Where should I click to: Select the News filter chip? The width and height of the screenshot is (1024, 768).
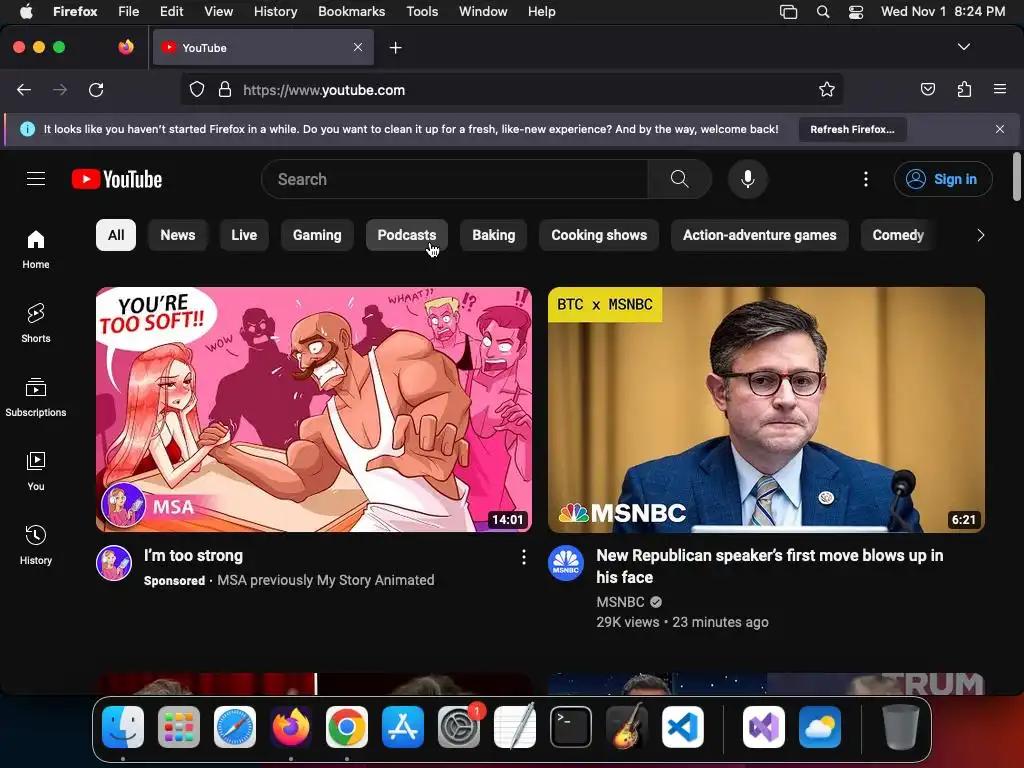point(178,235)
